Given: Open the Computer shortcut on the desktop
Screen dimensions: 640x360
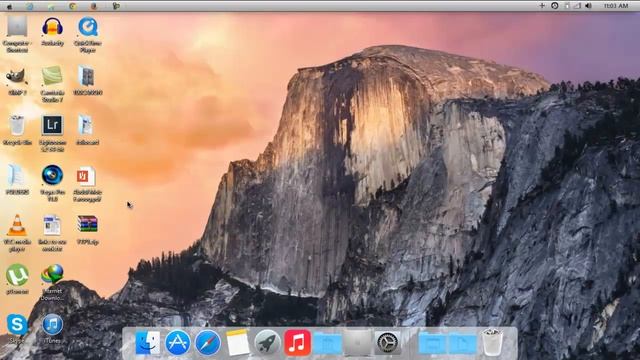Looking at the screenshot, I should tap(17, 28).
